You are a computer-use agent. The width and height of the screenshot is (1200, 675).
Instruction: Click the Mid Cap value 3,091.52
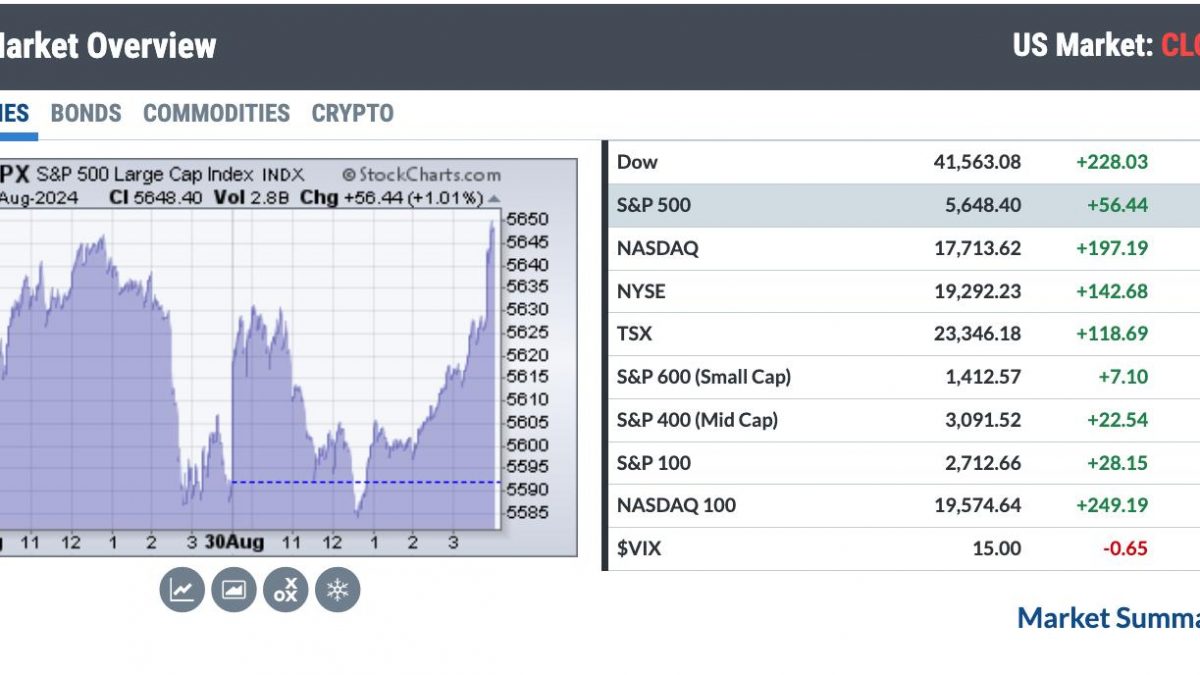[x=981, y=420]
